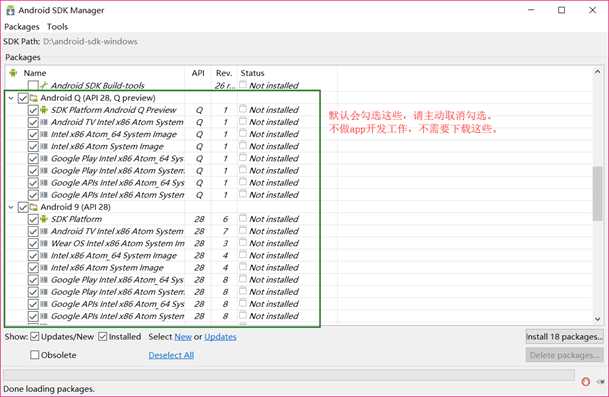Click the Android SDK Manager title bar icon
This screenshot has width=609, height=397.
coord(10,10)
